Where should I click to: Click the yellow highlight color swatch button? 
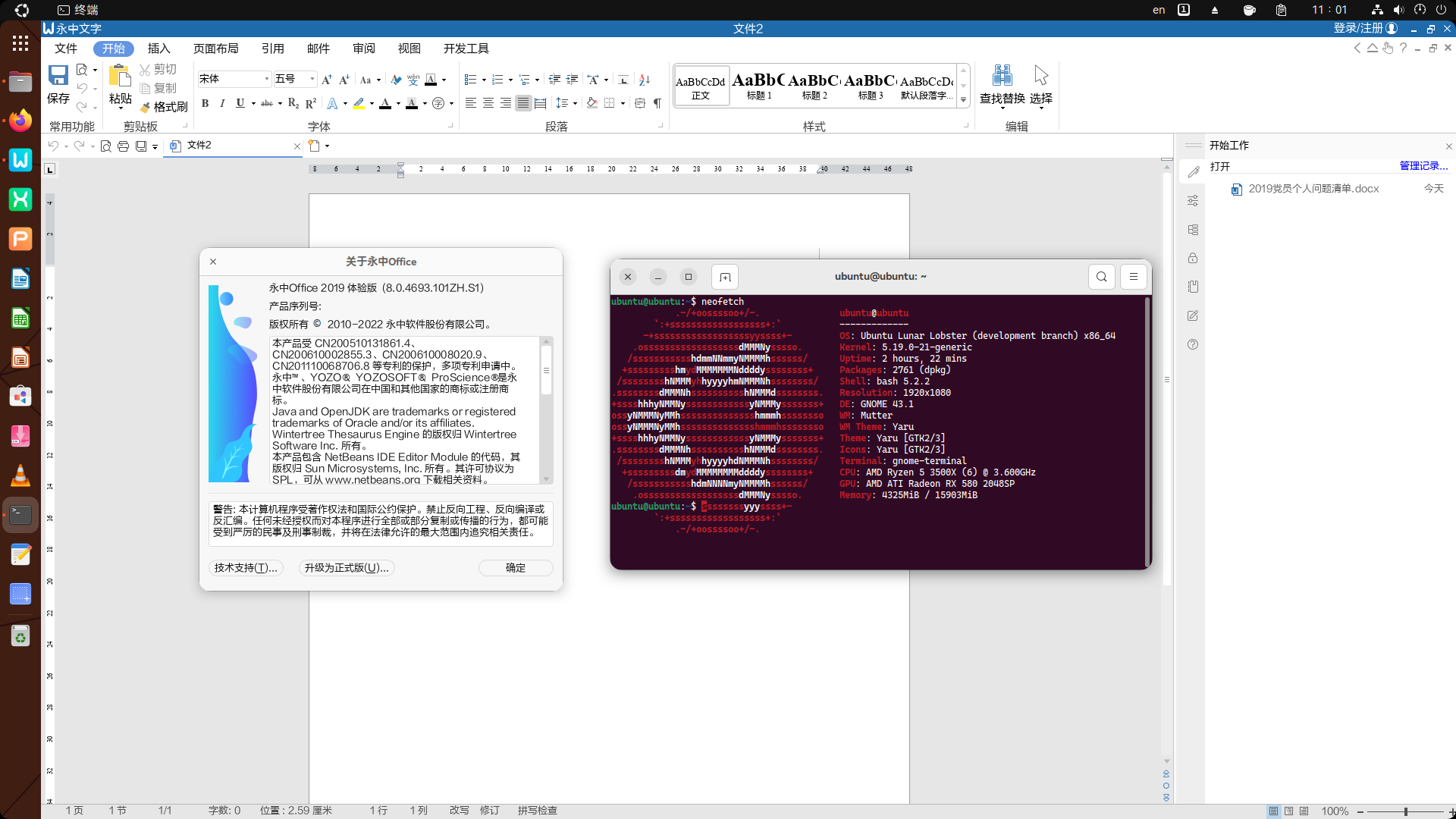click(359, 103)
